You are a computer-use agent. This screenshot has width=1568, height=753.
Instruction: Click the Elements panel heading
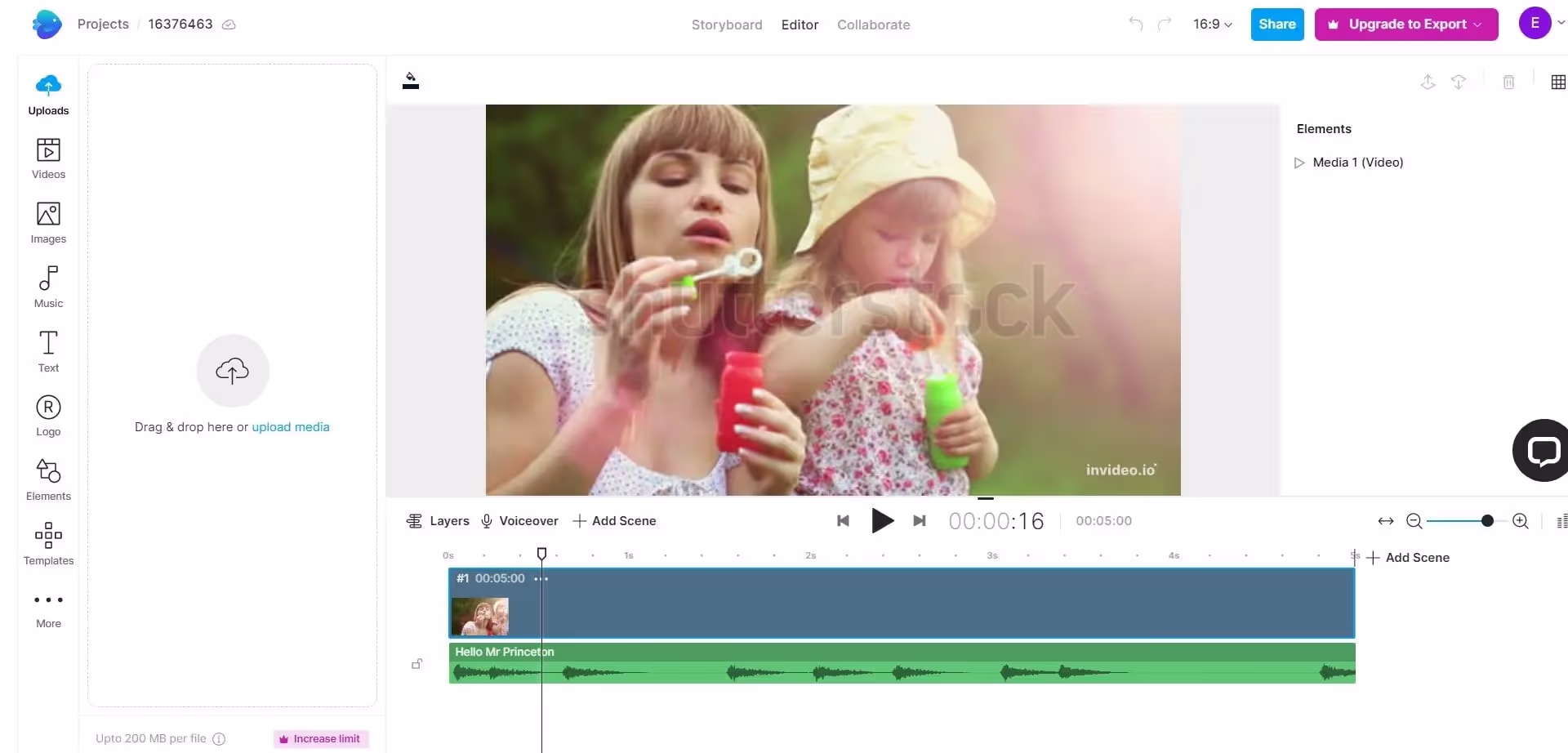(x=1324, y=129)
